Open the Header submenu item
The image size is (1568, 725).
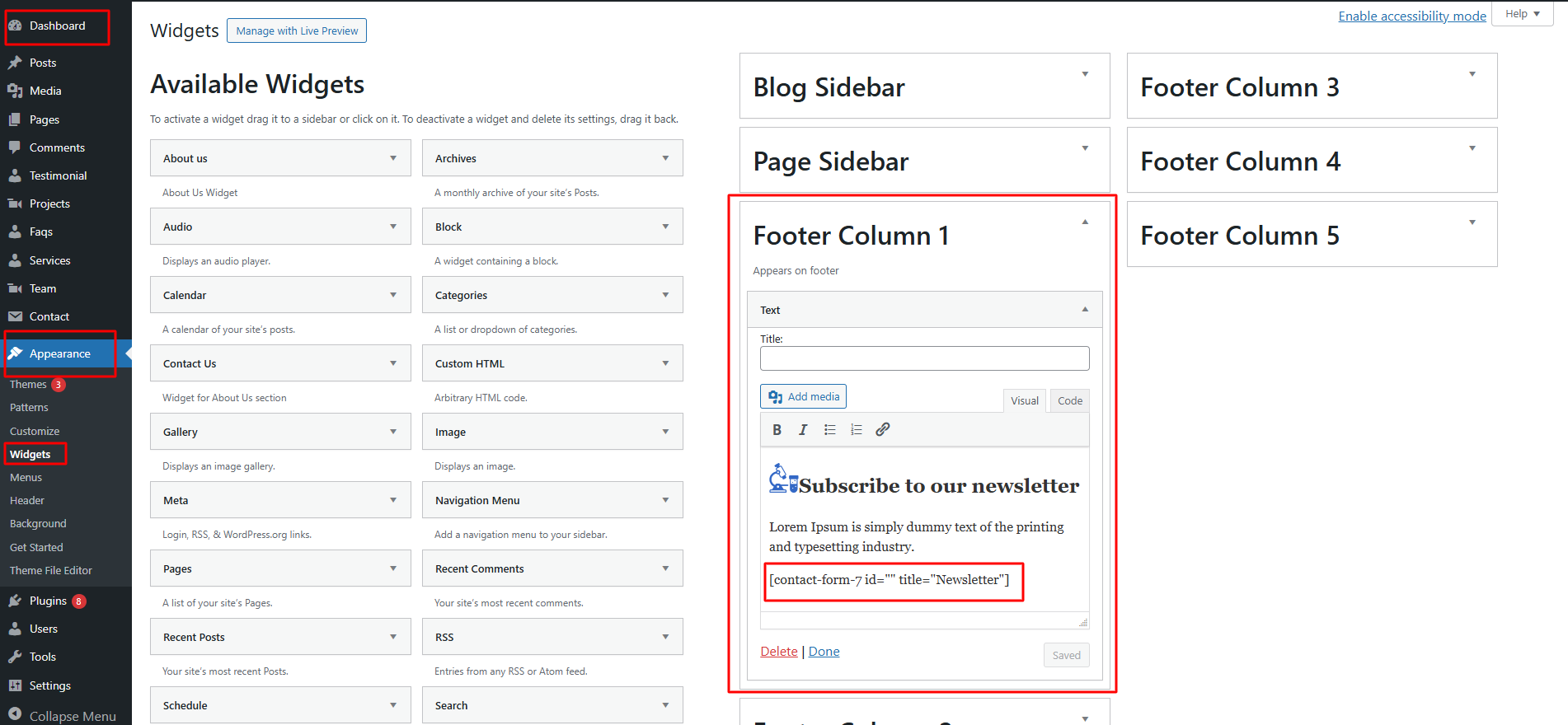(x=27, y=500)
